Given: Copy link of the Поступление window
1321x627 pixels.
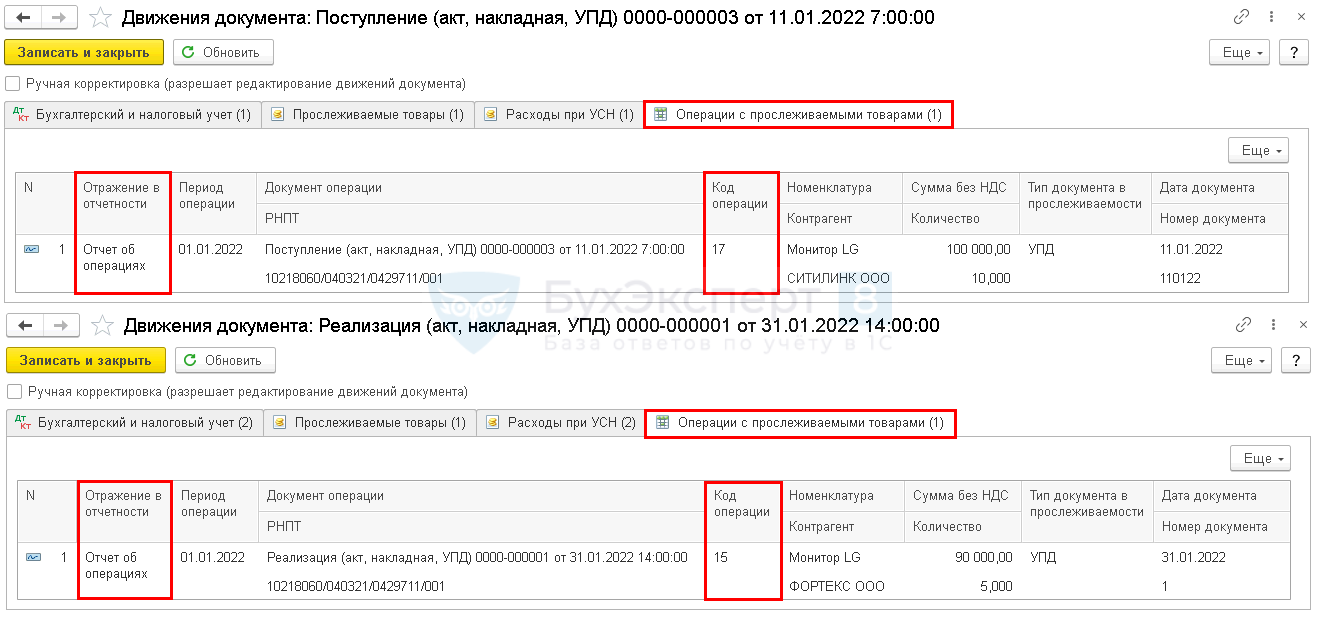Looking at the screenshot, I should (1242, 17).
